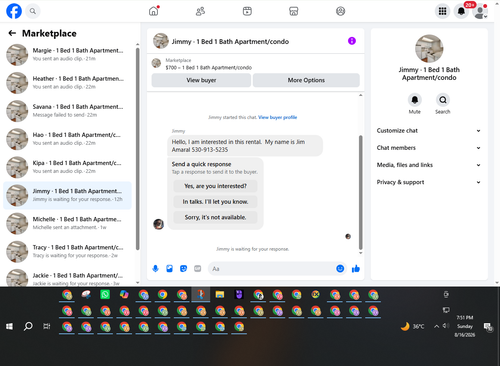Click the conversation list scrollbar
500x366 pixels.
tap(138, 149)
